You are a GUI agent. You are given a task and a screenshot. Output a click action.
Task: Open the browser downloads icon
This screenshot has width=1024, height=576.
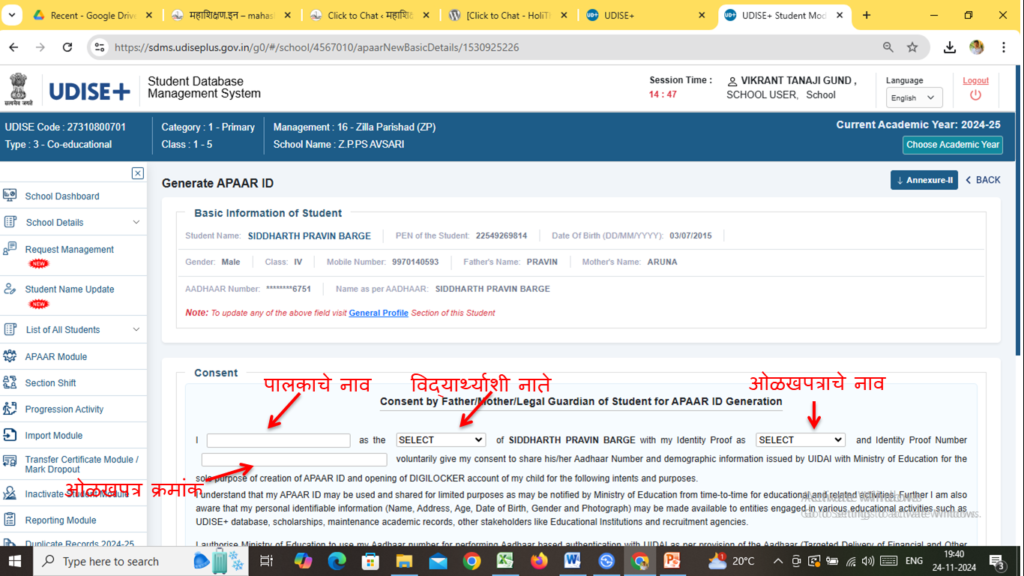tap(950, 47)
